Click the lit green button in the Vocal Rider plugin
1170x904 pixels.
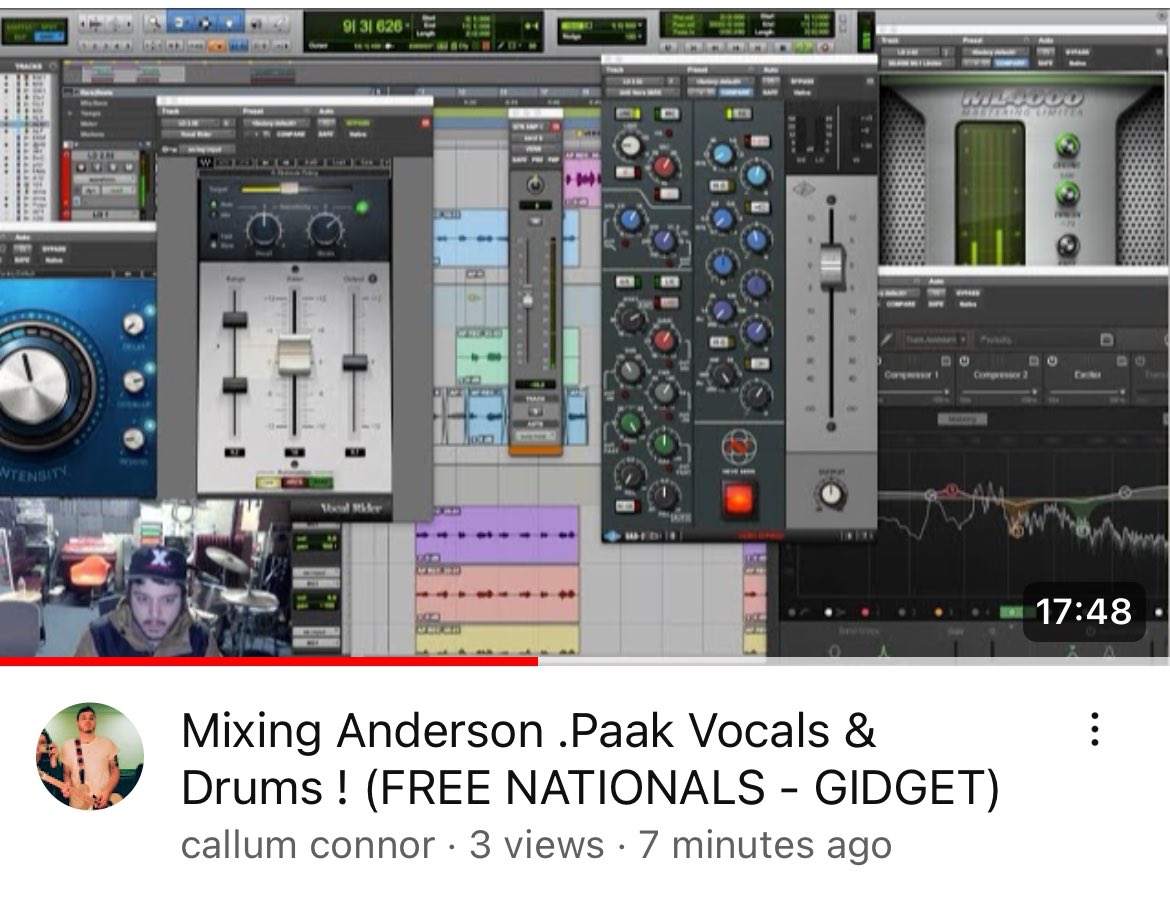363,207
